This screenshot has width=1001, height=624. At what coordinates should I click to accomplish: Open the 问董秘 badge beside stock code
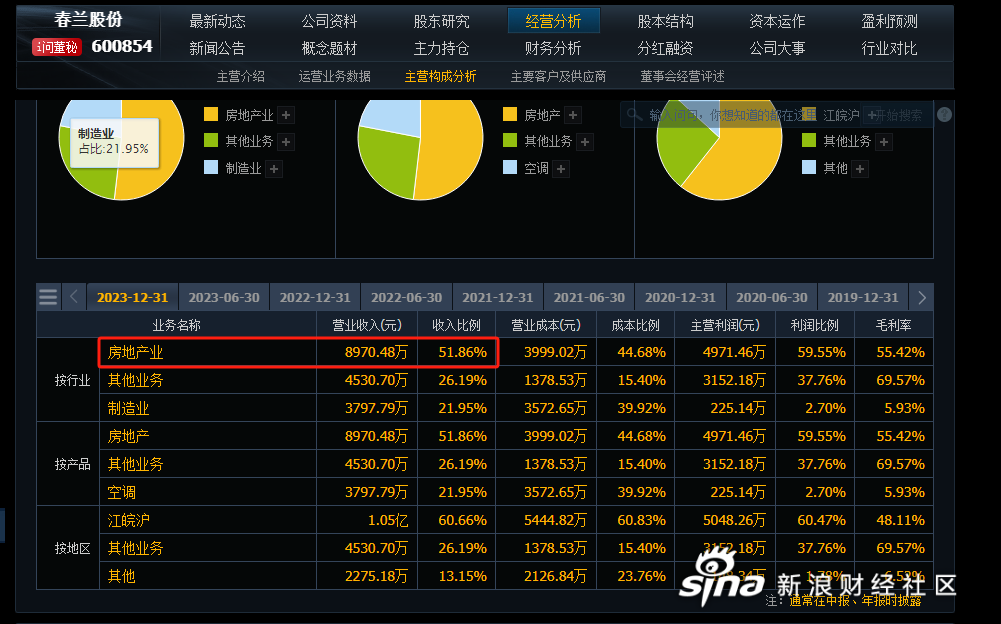(x=57, y=47)
